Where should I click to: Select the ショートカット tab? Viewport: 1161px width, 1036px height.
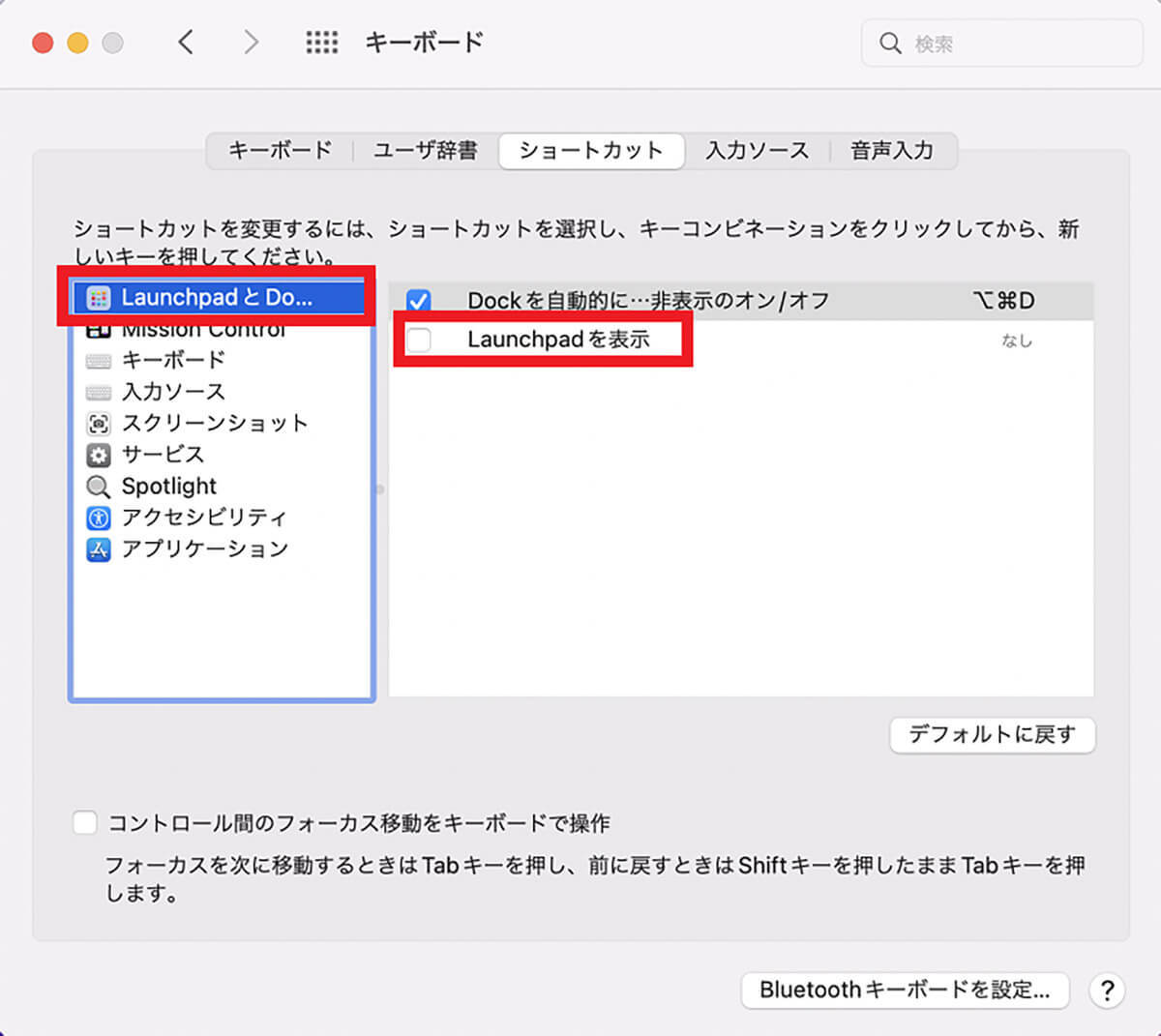[591, 151]
